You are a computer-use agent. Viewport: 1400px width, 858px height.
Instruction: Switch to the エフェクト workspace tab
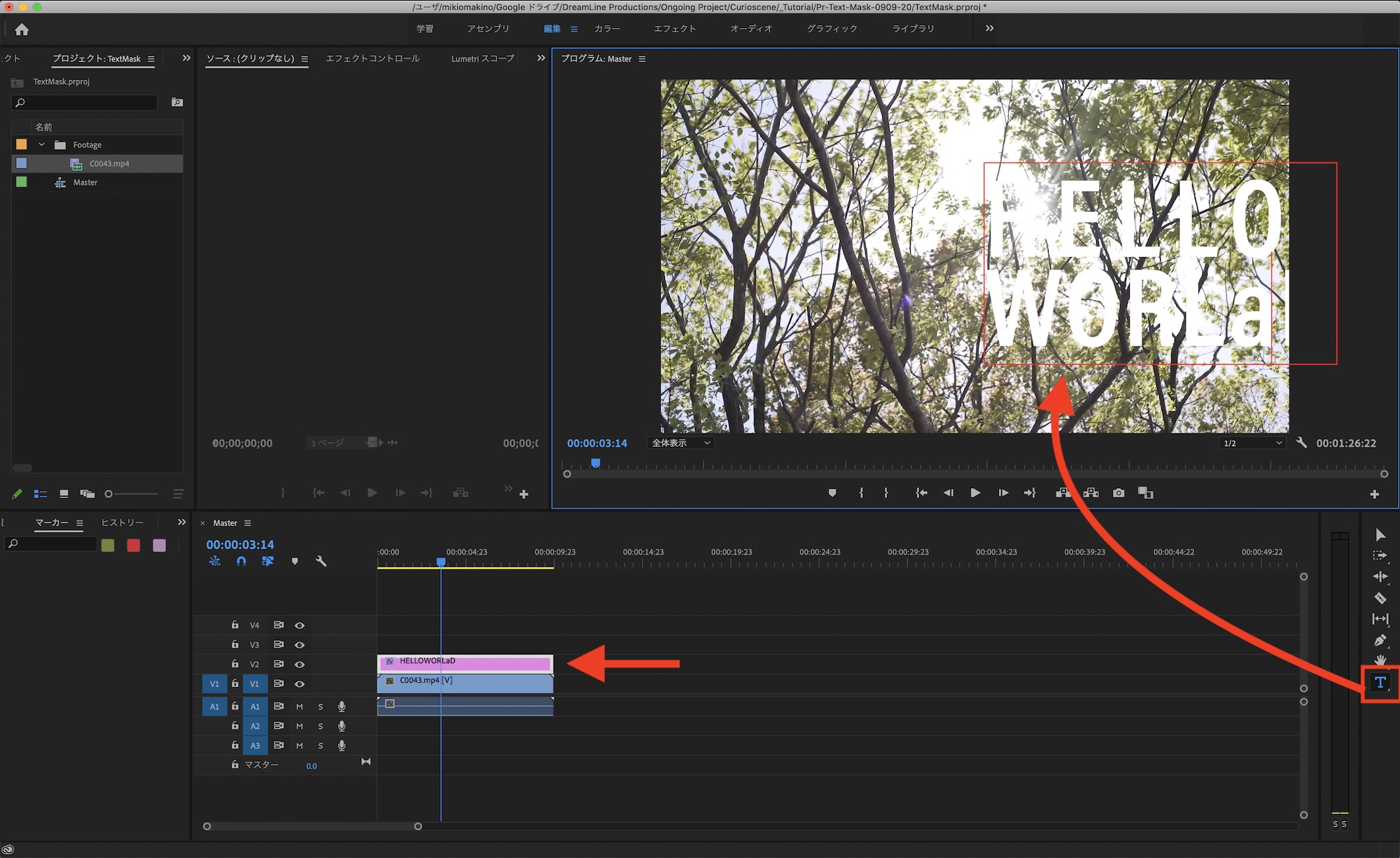click(674, 29)
